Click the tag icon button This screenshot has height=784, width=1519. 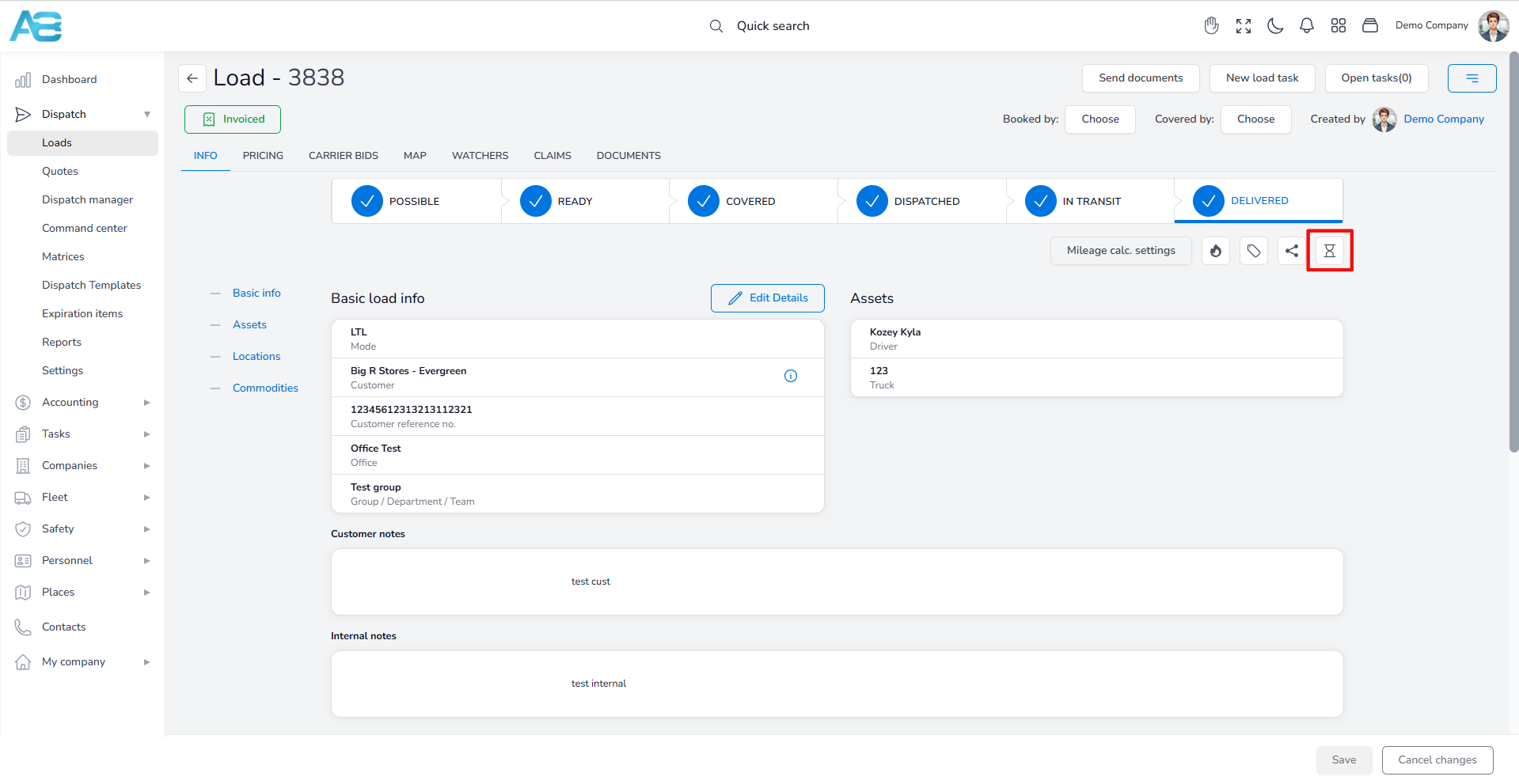point(1253,251)
